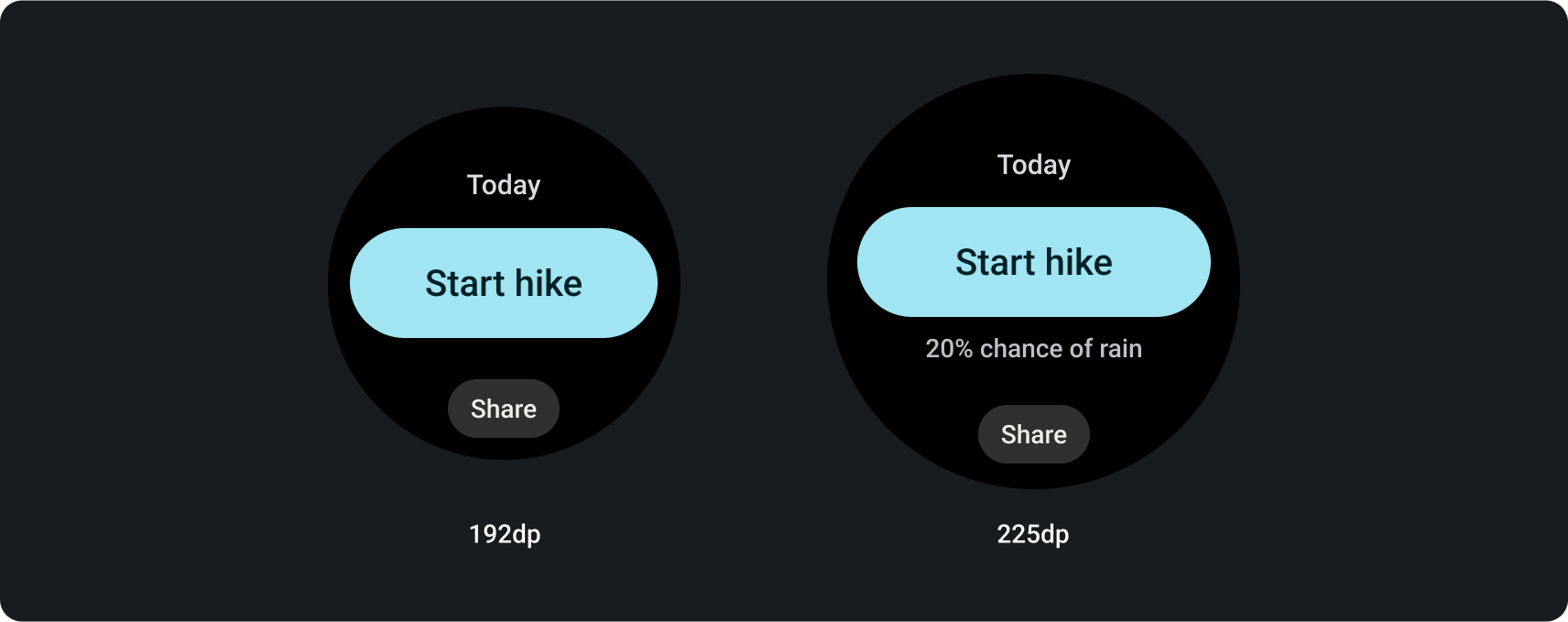Tap Share on the smaller watch face
Image resolution: width=1568 pixels, height=622 pixels.
pyautogui.click(x=504, y=409)
